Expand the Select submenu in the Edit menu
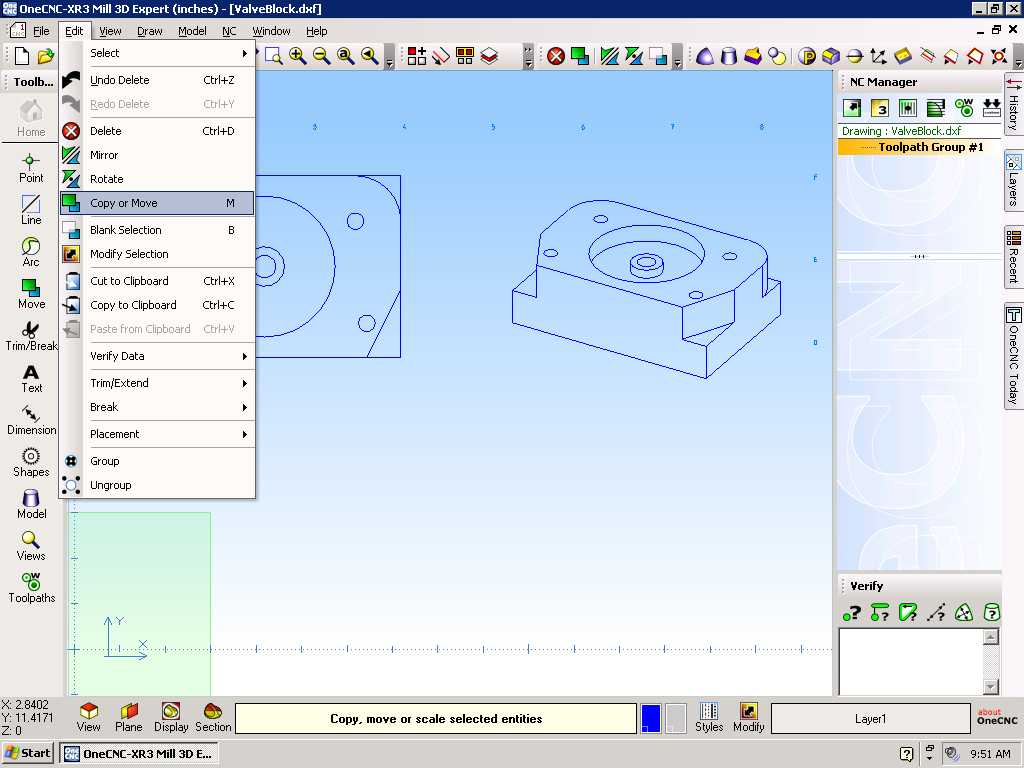Screen dimensions: 1024x768 click(157, 53)
